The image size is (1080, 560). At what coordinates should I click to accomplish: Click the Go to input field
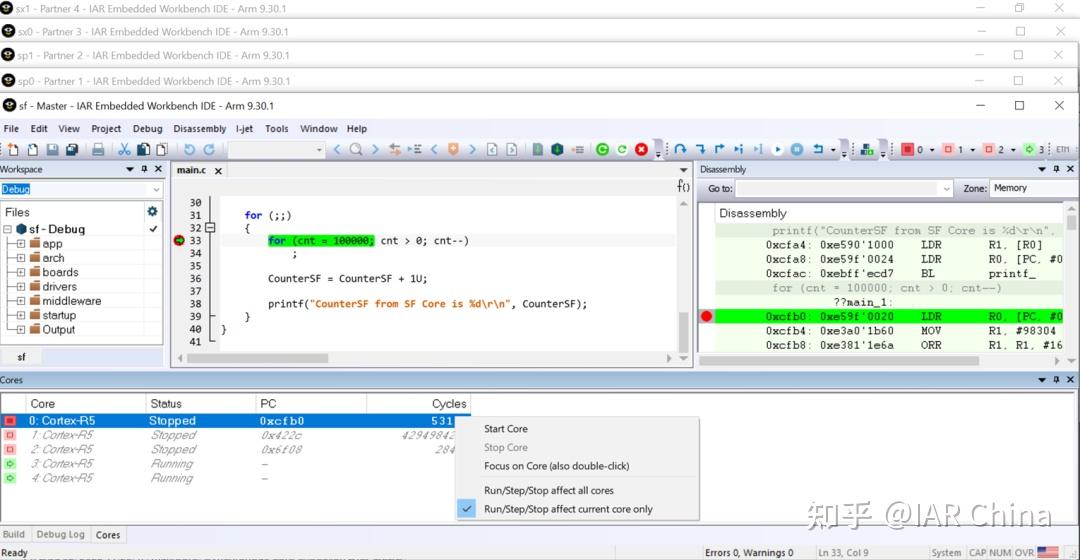(838, 189)
